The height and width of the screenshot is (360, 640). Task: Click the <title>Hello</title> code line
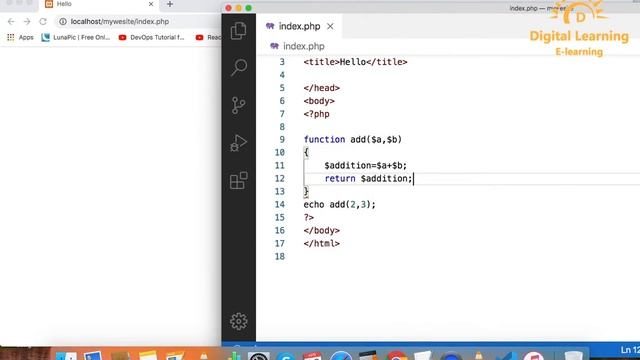tap(355, 62)
